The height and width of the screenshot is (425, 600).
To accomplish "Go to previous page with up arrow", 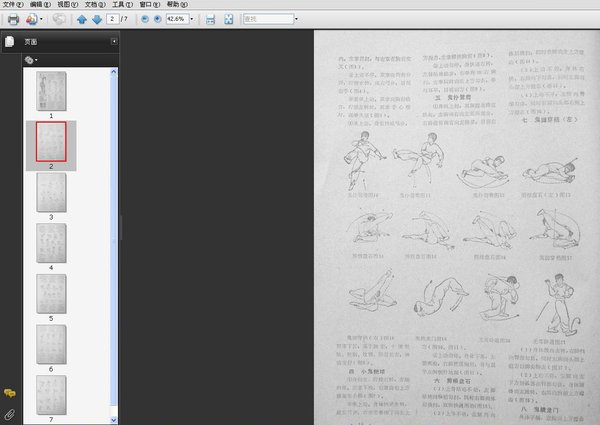I will 82,19.
